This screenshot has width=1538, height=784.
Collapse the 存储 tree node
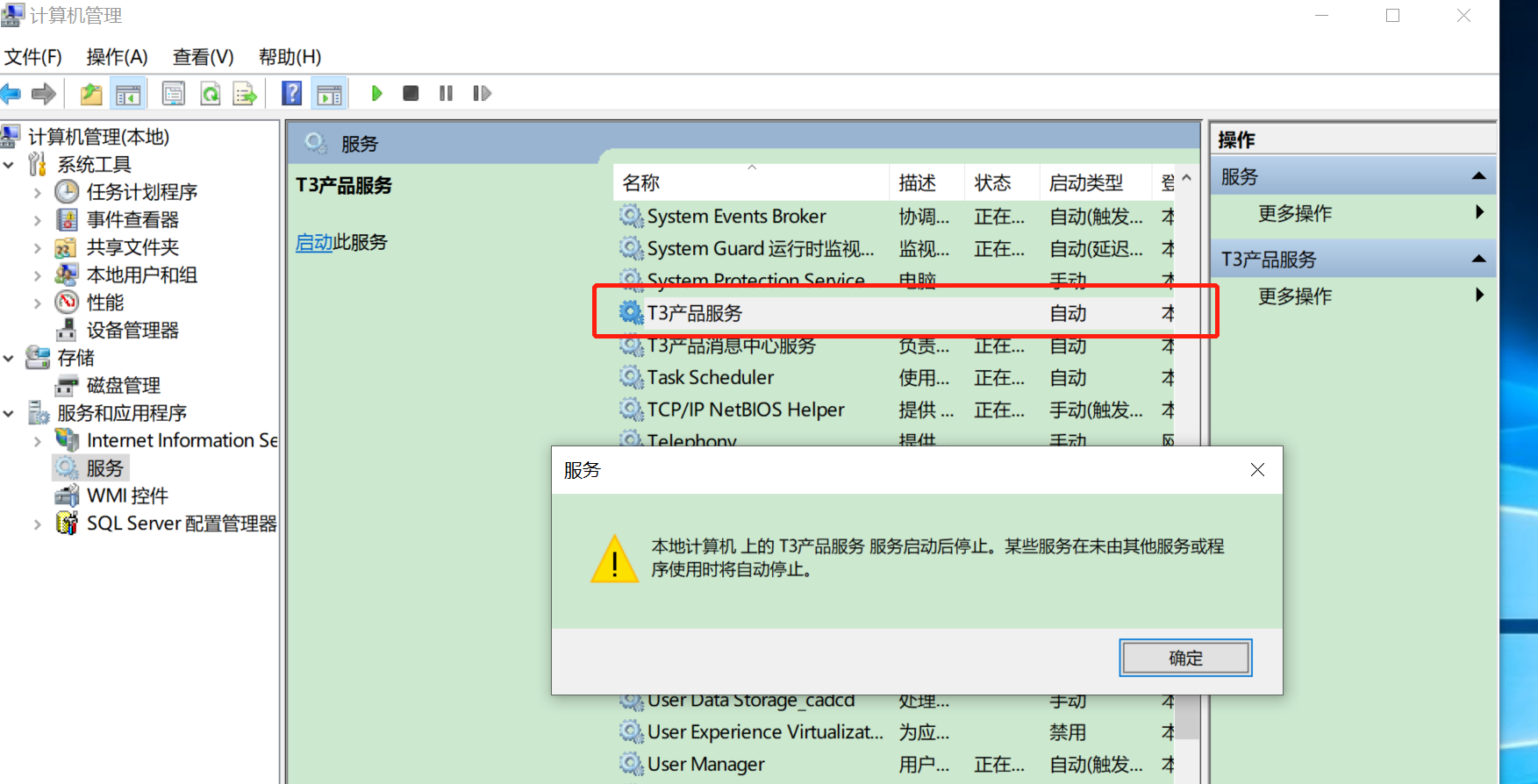point(9,358)
